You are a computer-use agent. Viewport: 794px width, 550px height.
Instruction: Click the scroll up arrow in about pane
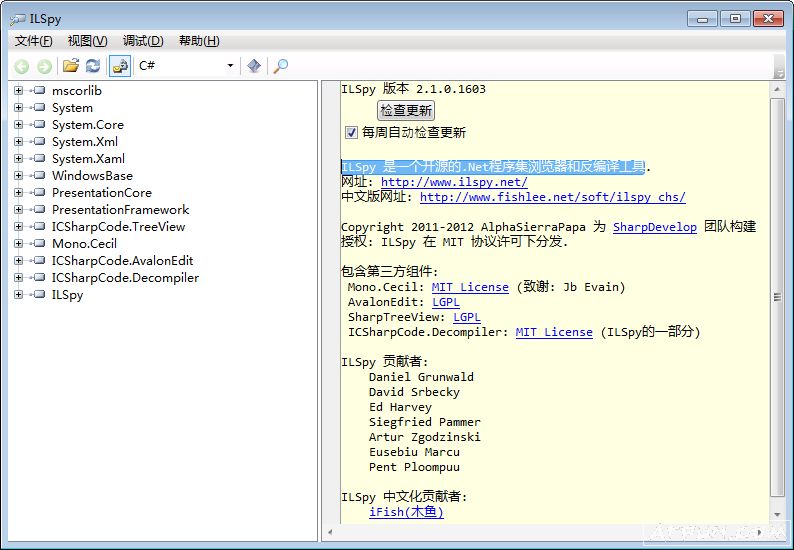click(x=777, y=89)
